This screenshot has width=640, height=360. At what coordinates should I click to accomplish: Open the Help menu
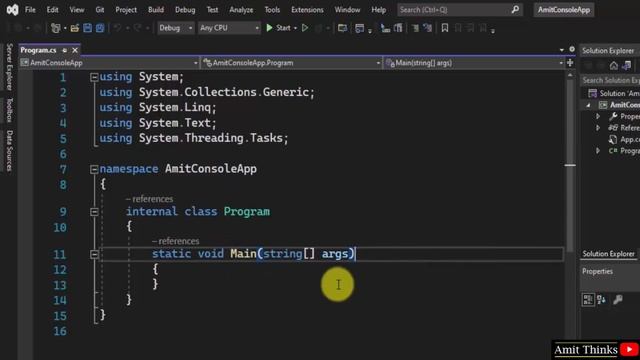point(378,9)
